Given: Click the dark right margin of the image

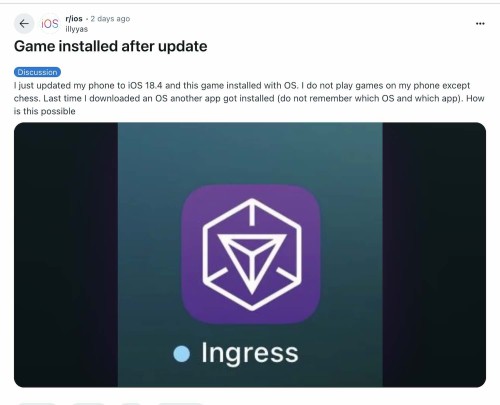Looking at the screenshot, I should [x=434, y=255].
